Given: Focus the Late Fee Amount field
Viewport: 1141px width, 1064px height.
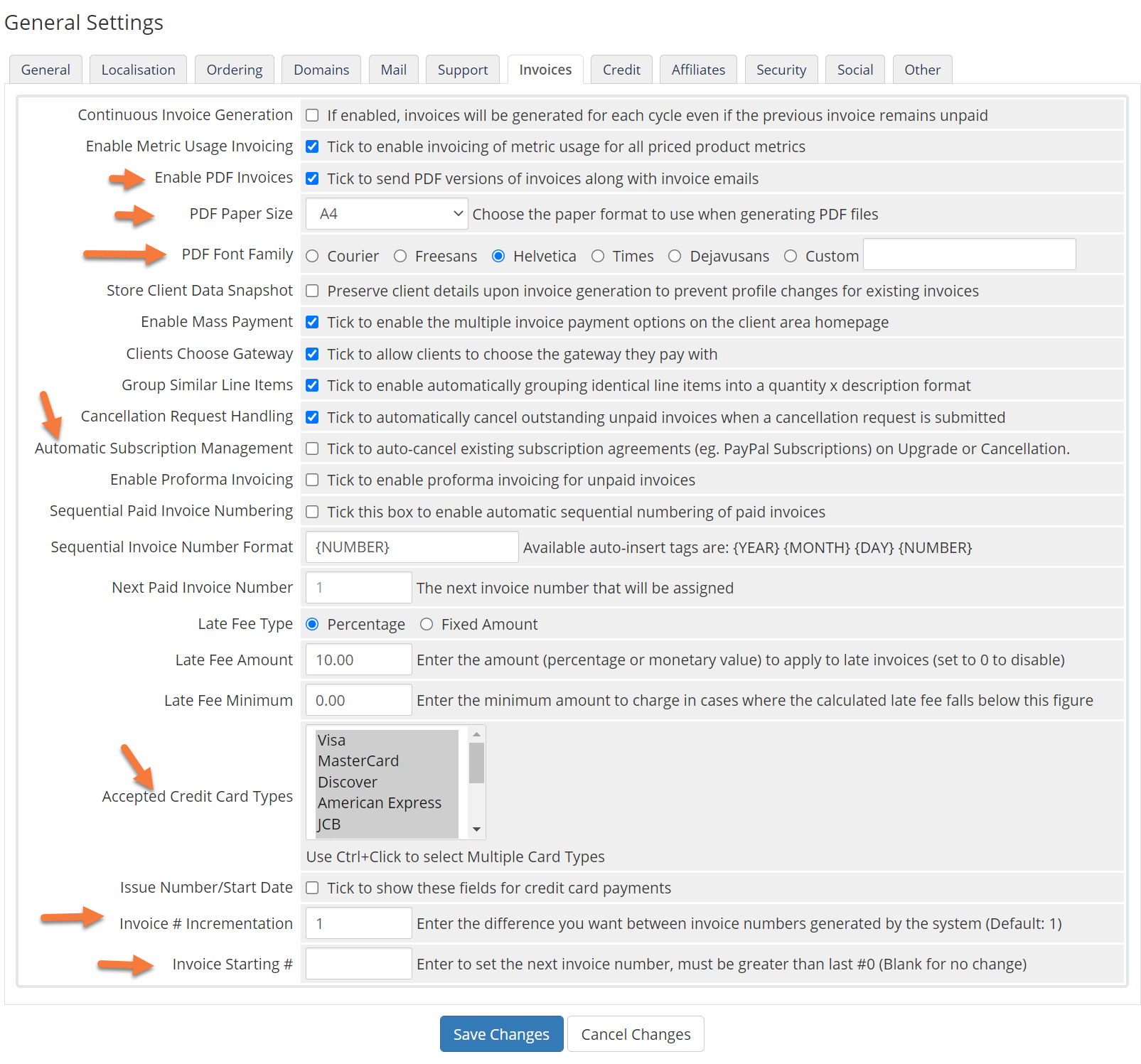Looking at the screenshot, I should 358,660.
